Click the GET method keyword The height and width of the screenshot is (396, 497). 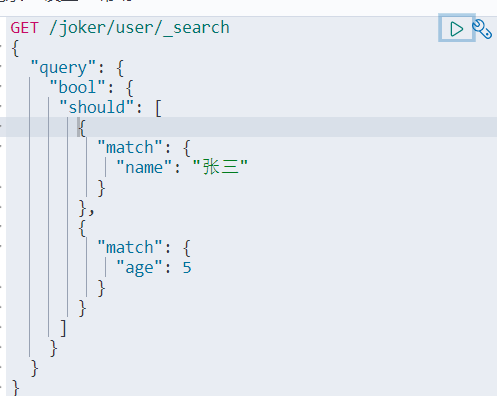(x=25, y=28)
